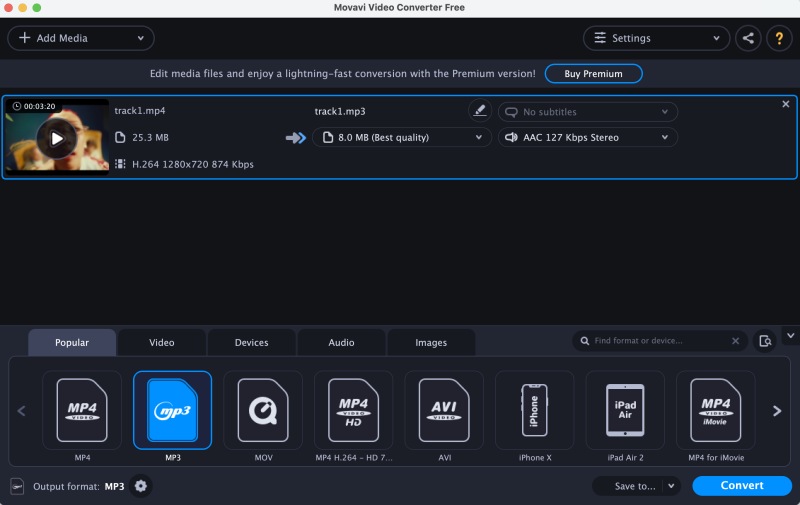Expand the No subtitles dropdown

point(588,112)
